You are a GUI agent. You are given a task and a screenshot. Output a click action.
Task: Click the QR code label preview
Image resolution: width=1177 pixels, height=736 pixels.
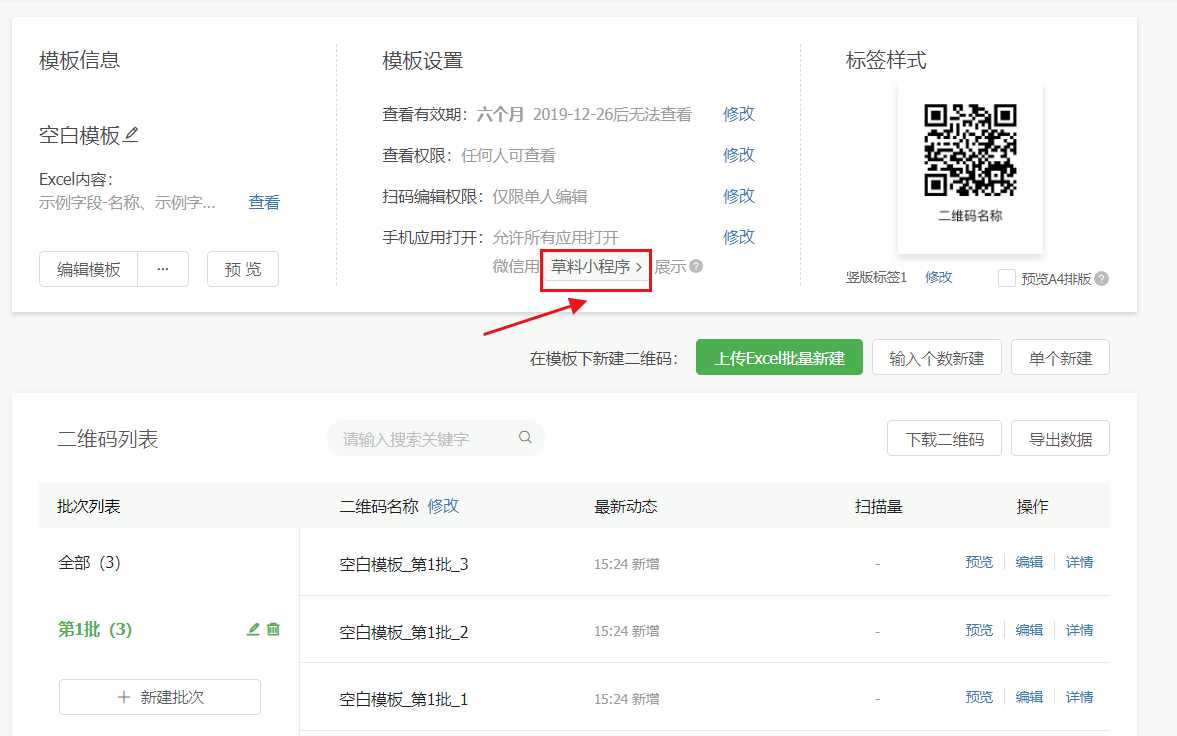tap(969, 166)
